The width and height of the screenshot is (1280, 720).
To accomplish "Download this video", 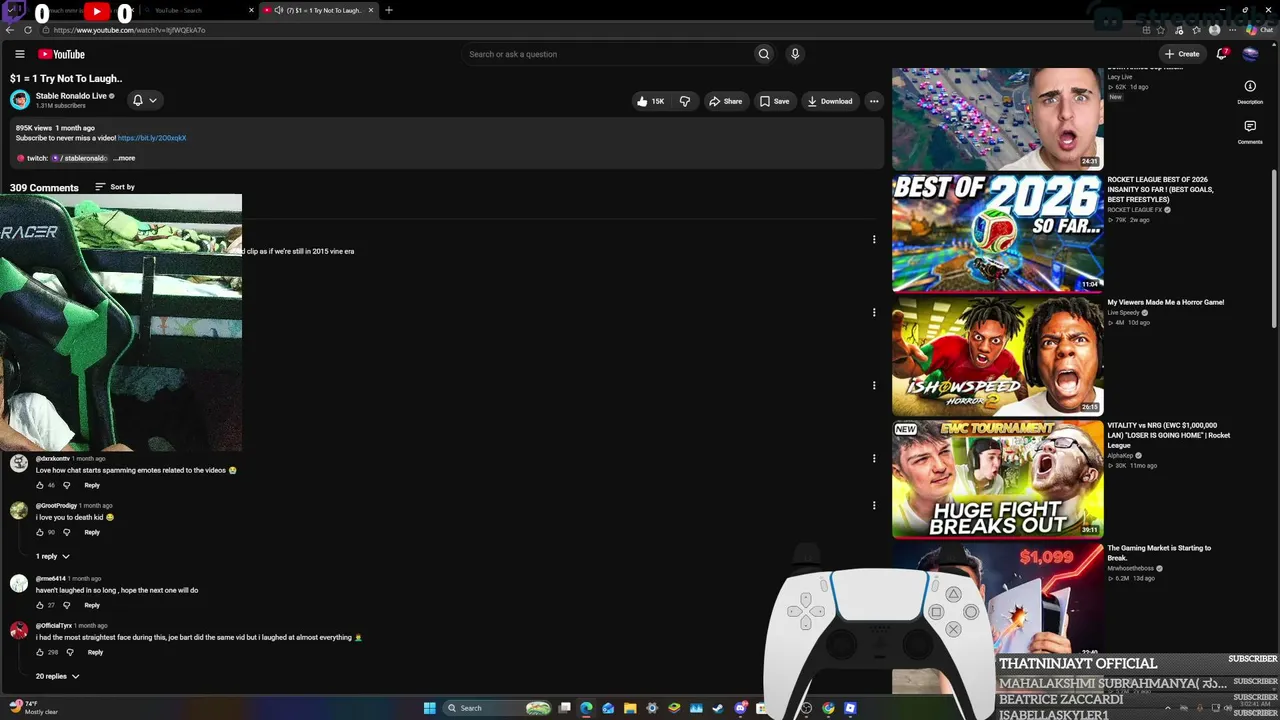I will click(x=830, y=101).
